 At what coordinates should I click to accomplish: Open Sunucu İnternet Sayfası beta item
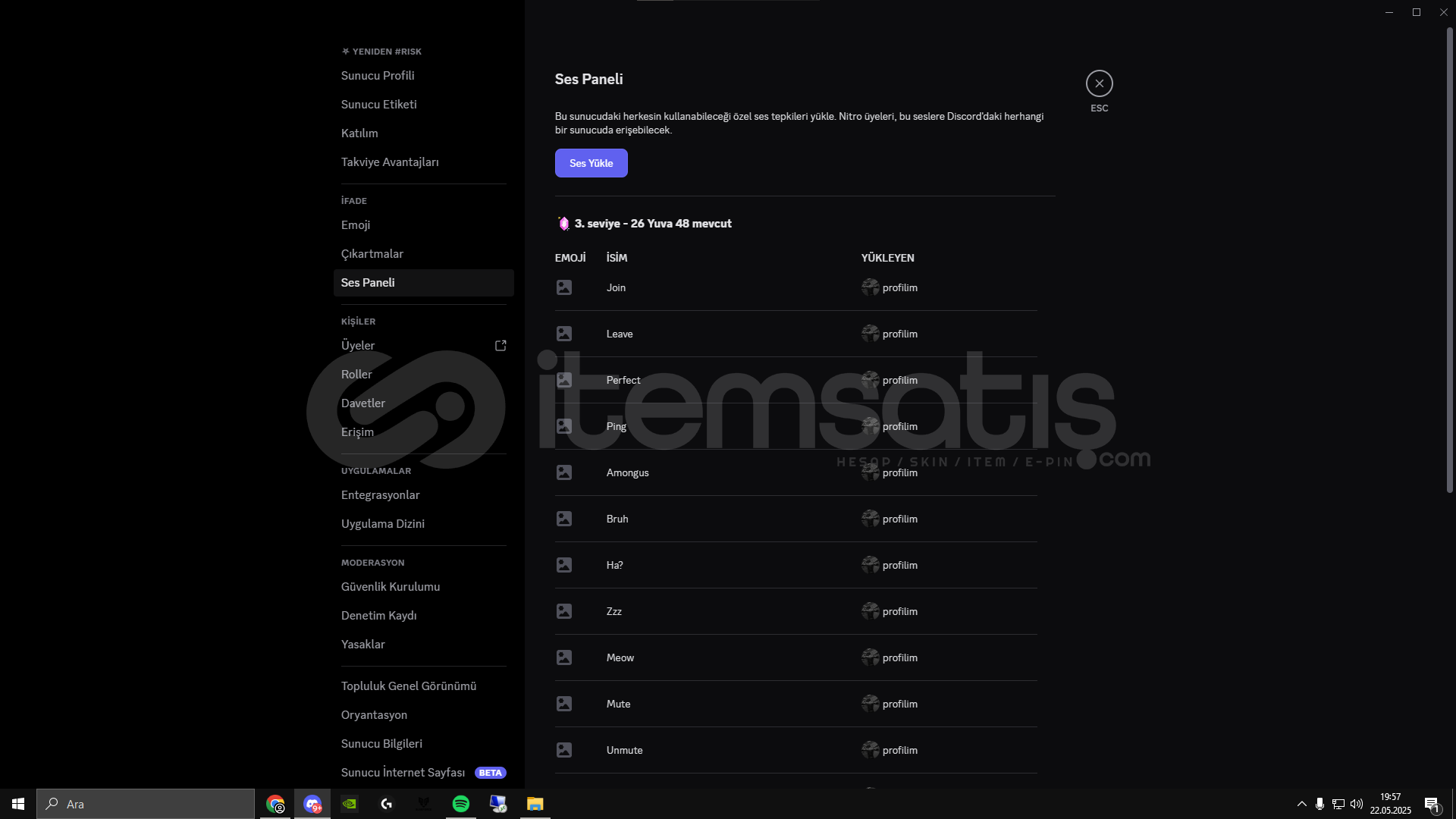(403, 773)
